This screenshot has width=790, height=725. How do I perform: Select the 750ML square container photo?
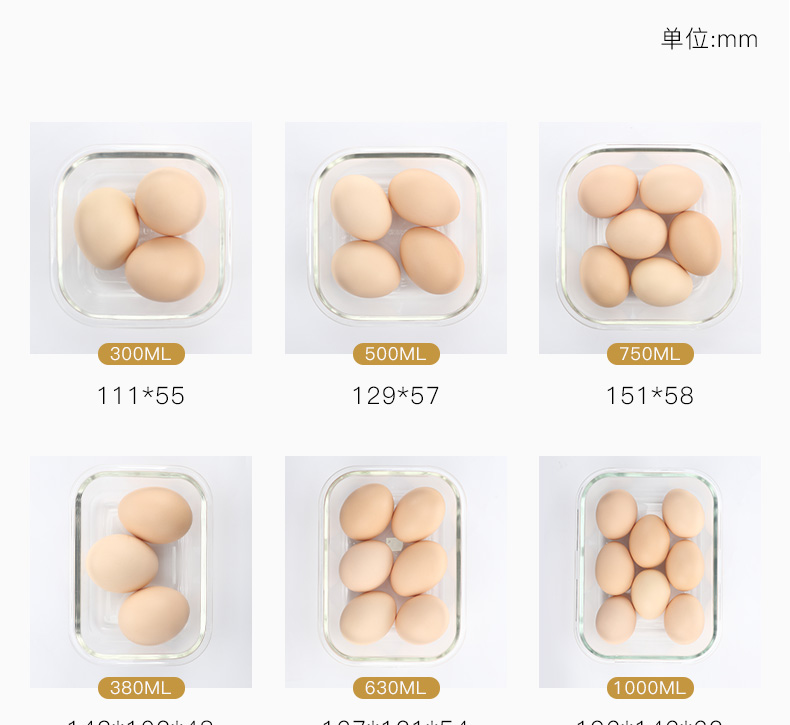click(650, 237)
